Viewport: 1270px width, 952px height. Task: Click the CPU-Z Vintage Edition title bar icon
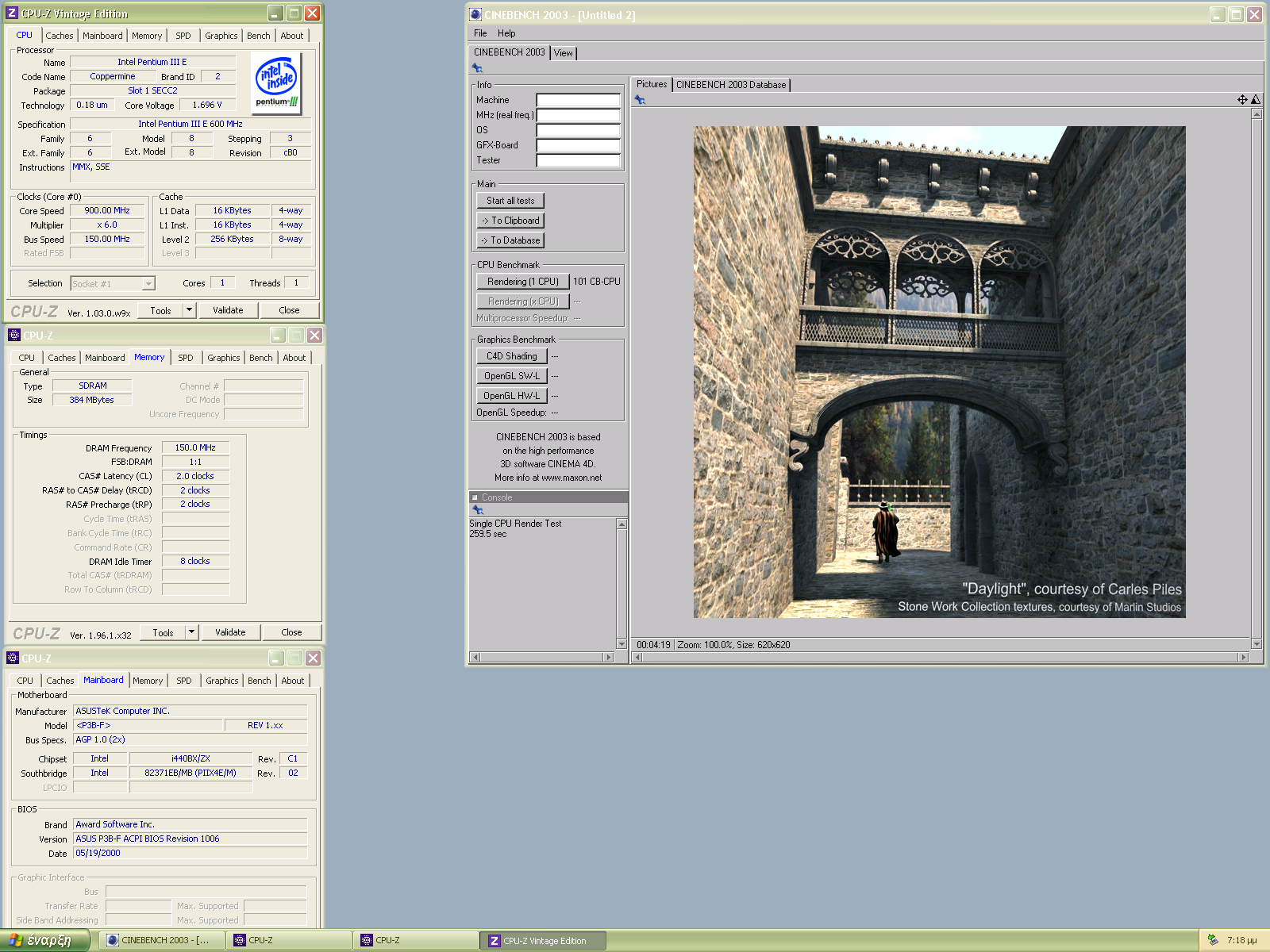(x=12, y=13)
